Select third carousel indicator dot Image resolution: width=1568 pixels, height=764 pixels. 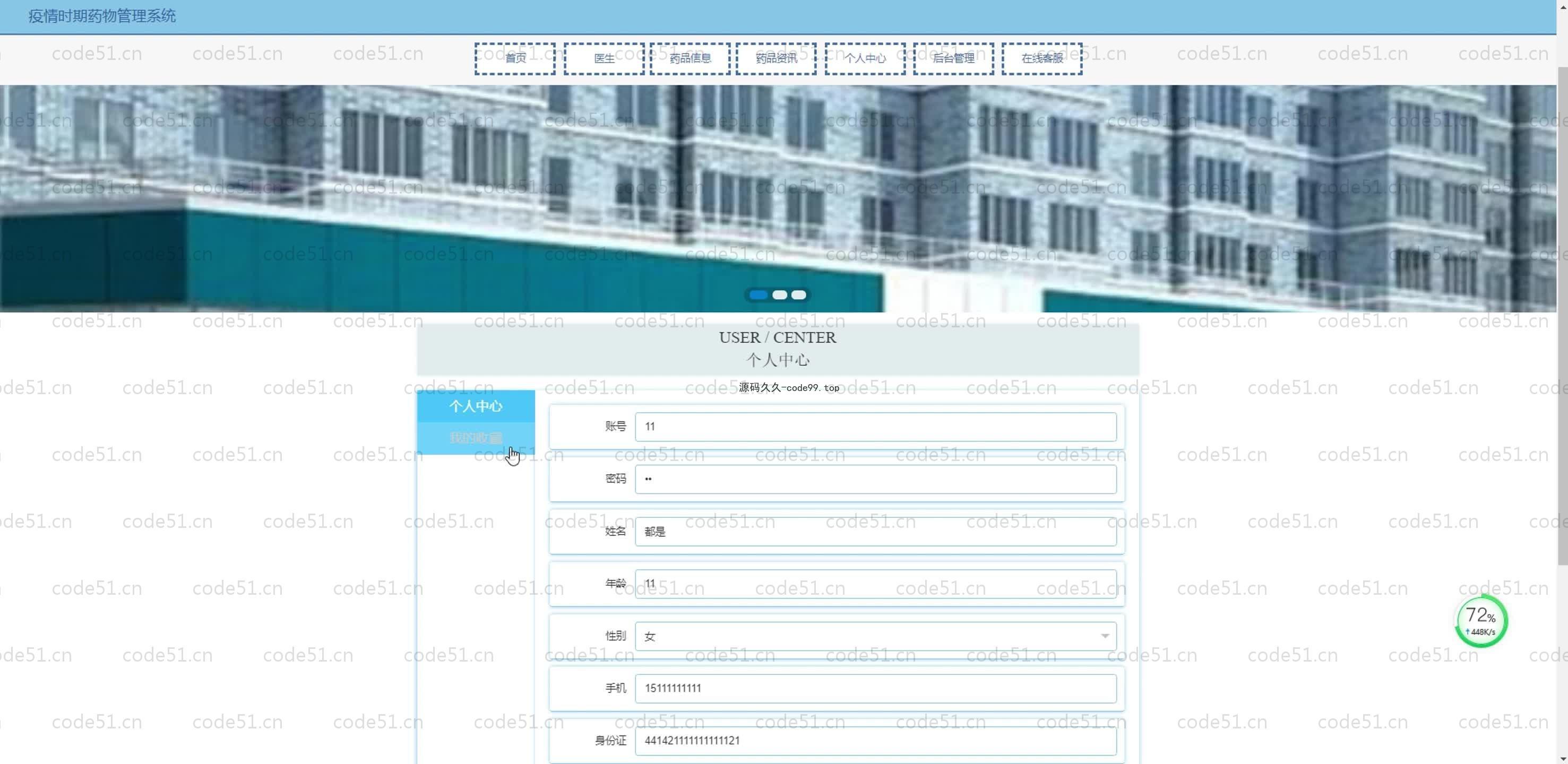(x=799, y=295)
